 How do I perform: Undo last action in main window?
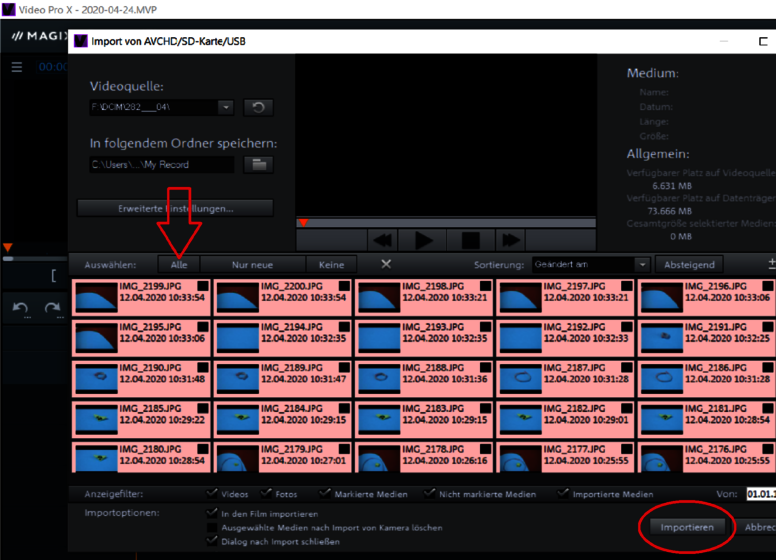pyautogui.click(x=20, y=308)
